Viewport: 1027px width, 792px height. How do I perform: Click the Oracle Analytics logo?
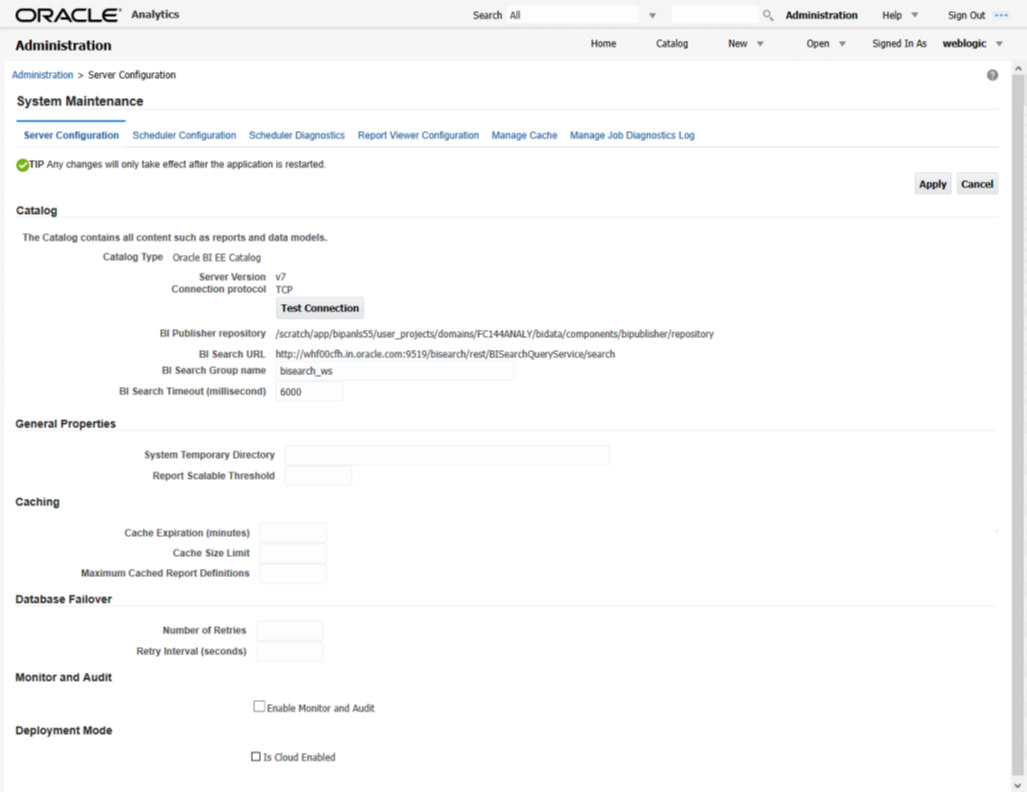tap(97, 14)
